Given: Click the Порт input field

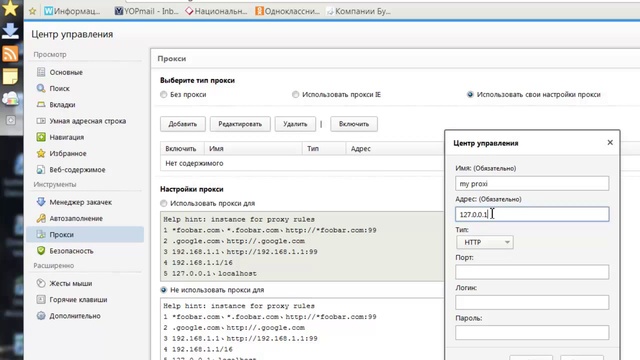Looking at the screenshot, I should [x=532, y=272].
